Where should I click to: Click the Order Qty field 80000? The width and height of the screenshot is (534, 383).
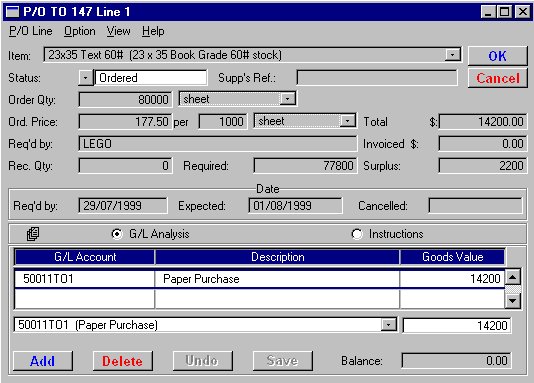pyautogui.click(x=125, y=100)
